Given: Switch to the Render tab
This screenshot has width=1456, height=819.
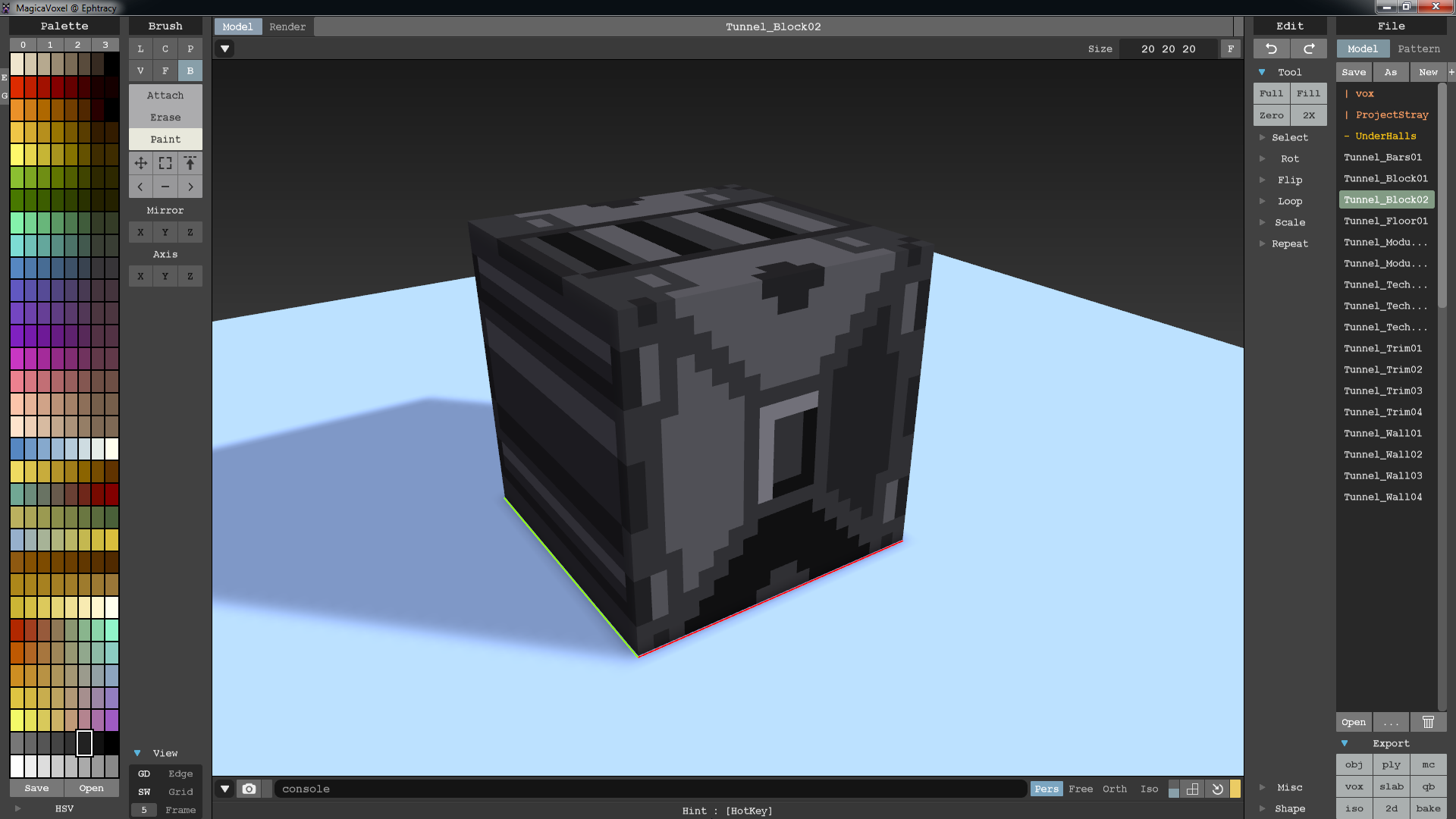Looking at the screenshot, I should (287, 27).
